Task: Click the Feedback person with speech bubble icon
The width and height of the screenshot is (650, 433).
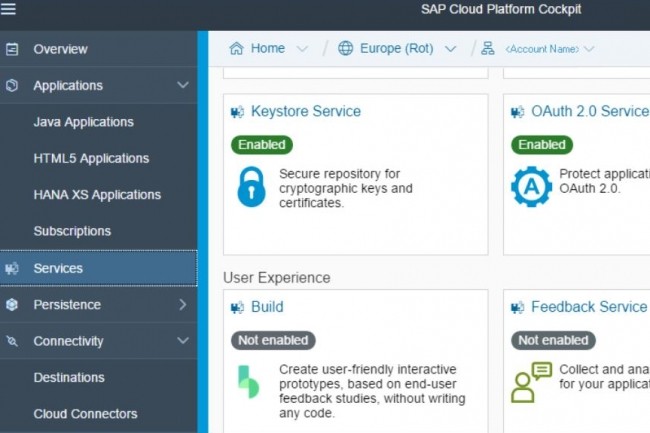Action: tap(531, 382)
